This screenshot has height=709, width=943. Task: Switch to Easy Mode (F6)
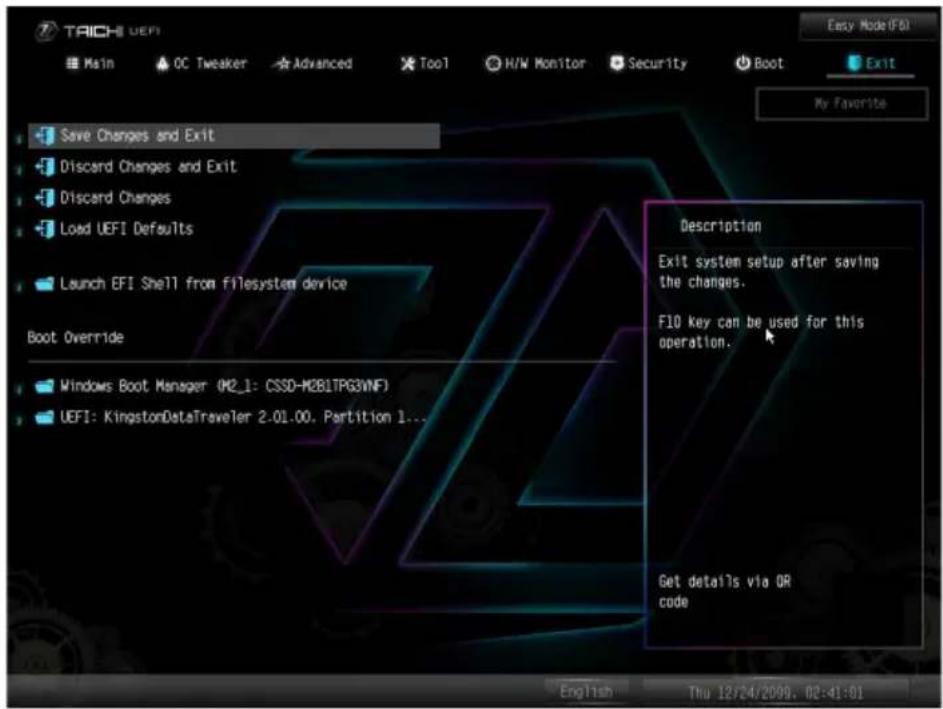[867, 25]
